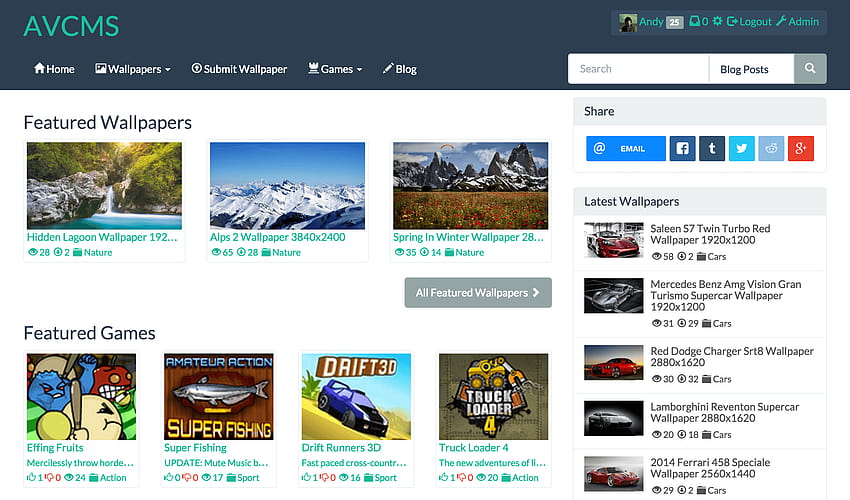Image resolution: width=850 pixels, height=500 pixels.
Task: Open Nature category under Spring In Winter
Action: [465, 252]
